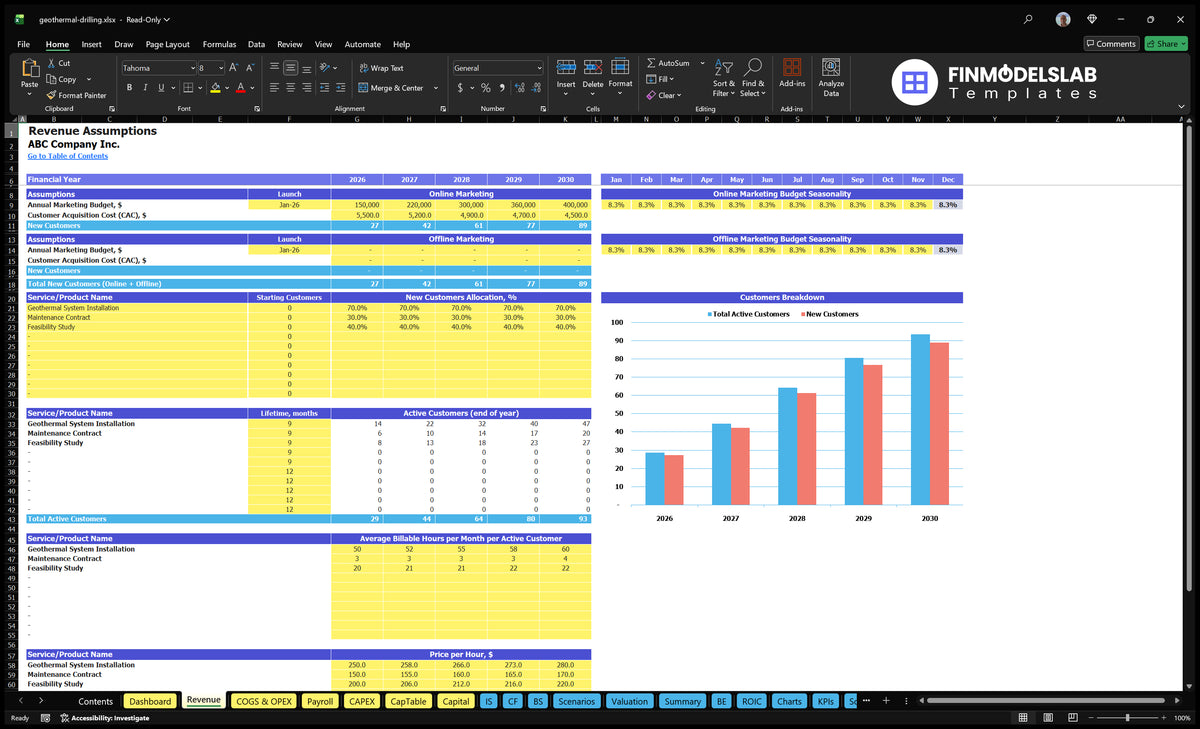Click Accessibility: Investigate in status bar
1200x729 pixels.
(104, 718)
